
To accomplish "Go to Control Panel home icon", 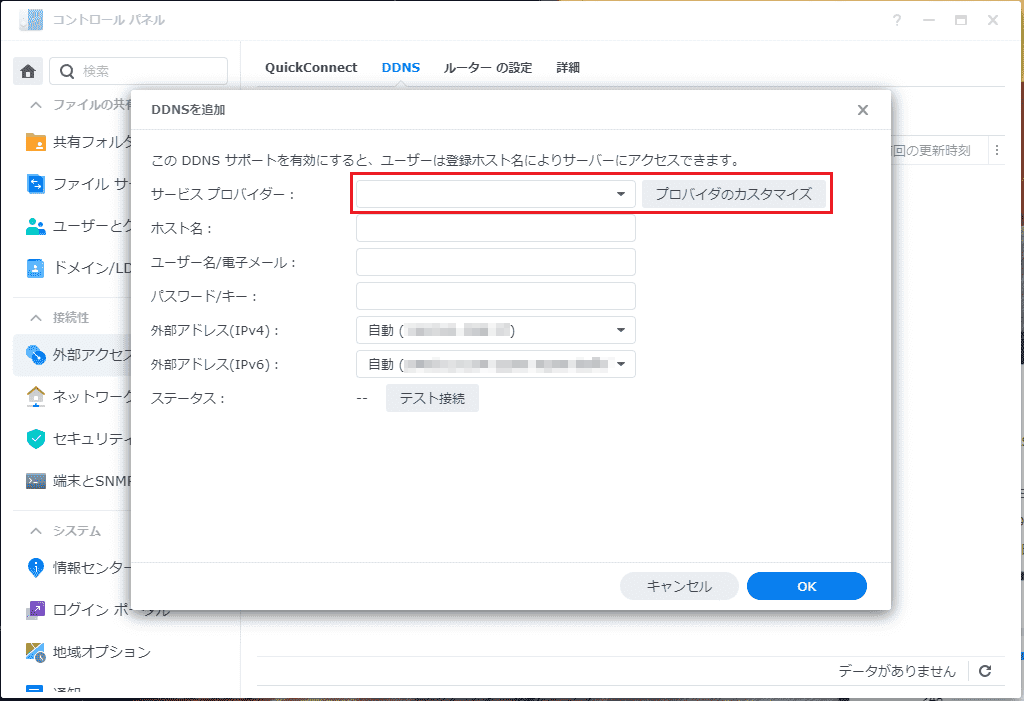I will (28, 71).
